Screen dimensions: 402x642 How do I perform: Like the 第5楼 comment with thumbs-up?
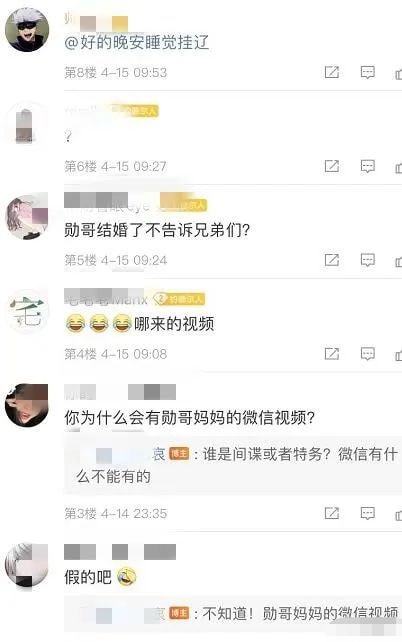pos(398,261)
